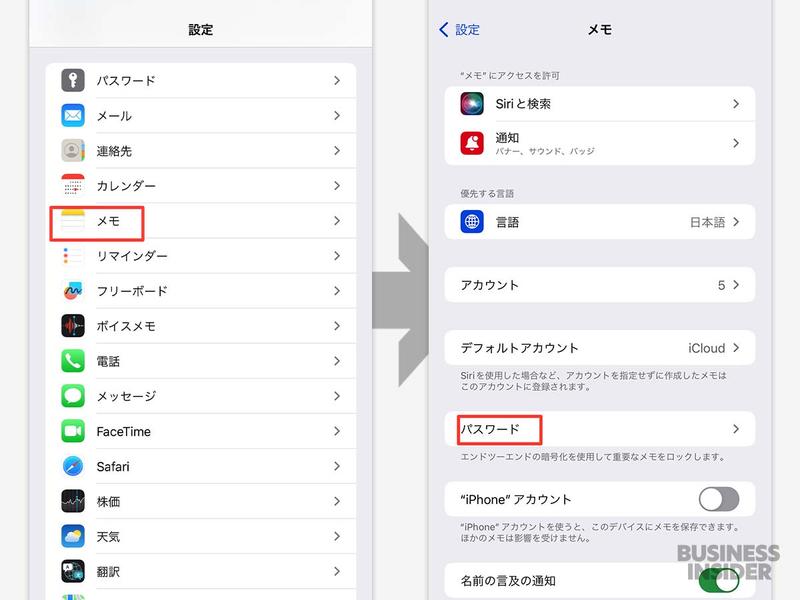Tap the フリーボード Freeform icon

[x=73, y=291]
